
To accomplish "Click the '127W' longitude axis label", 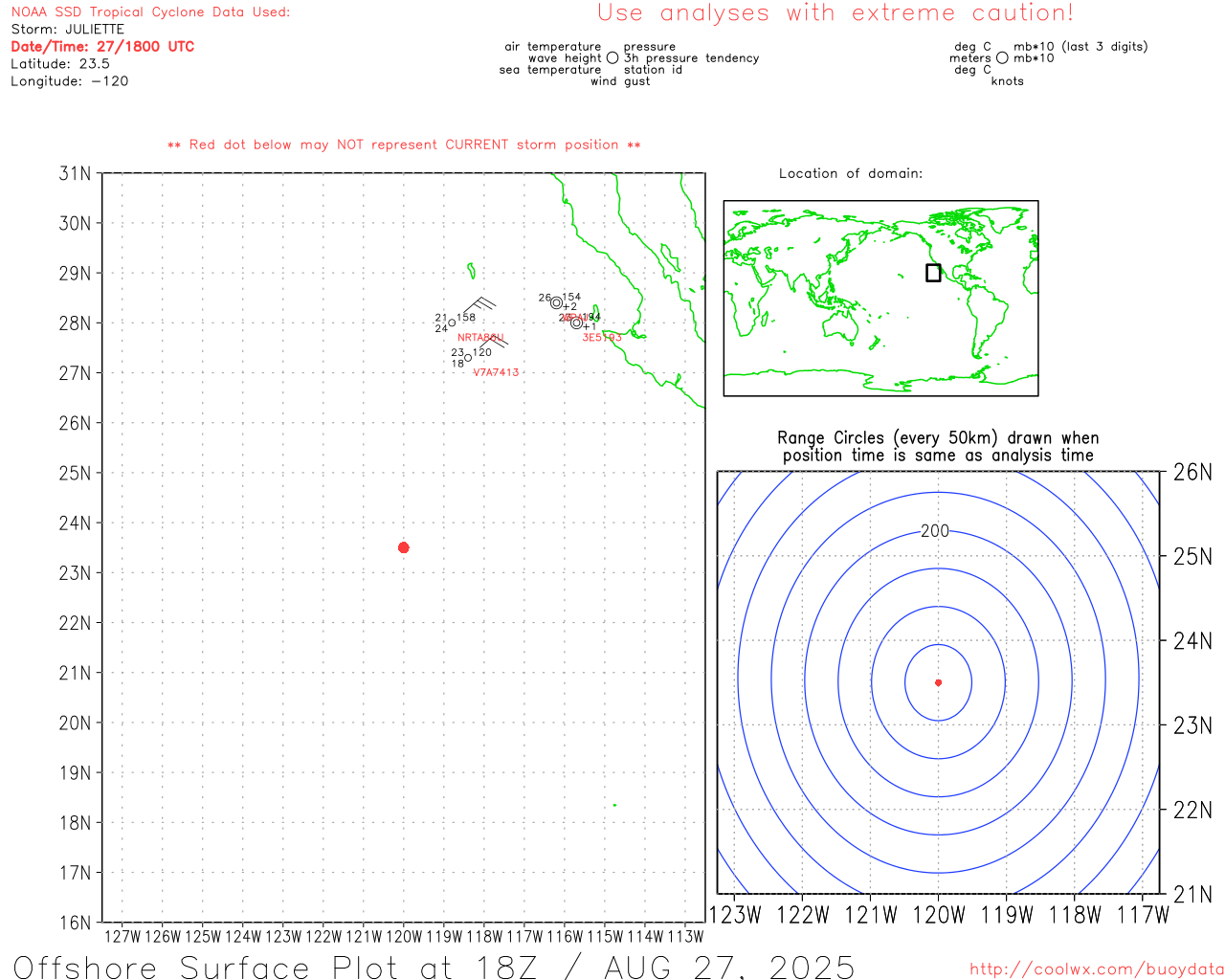I will tap(122, 936).
